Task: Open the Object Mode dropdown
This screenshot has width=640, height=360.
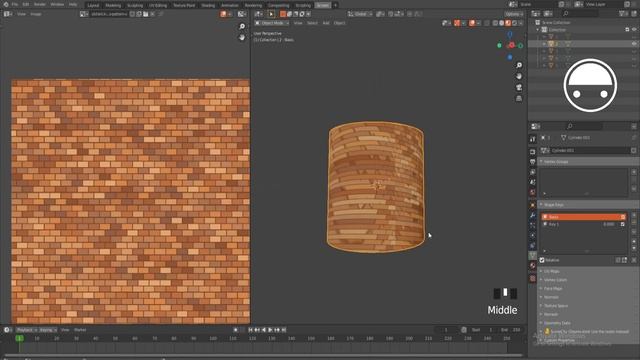Action: click(x=271, y=23)
